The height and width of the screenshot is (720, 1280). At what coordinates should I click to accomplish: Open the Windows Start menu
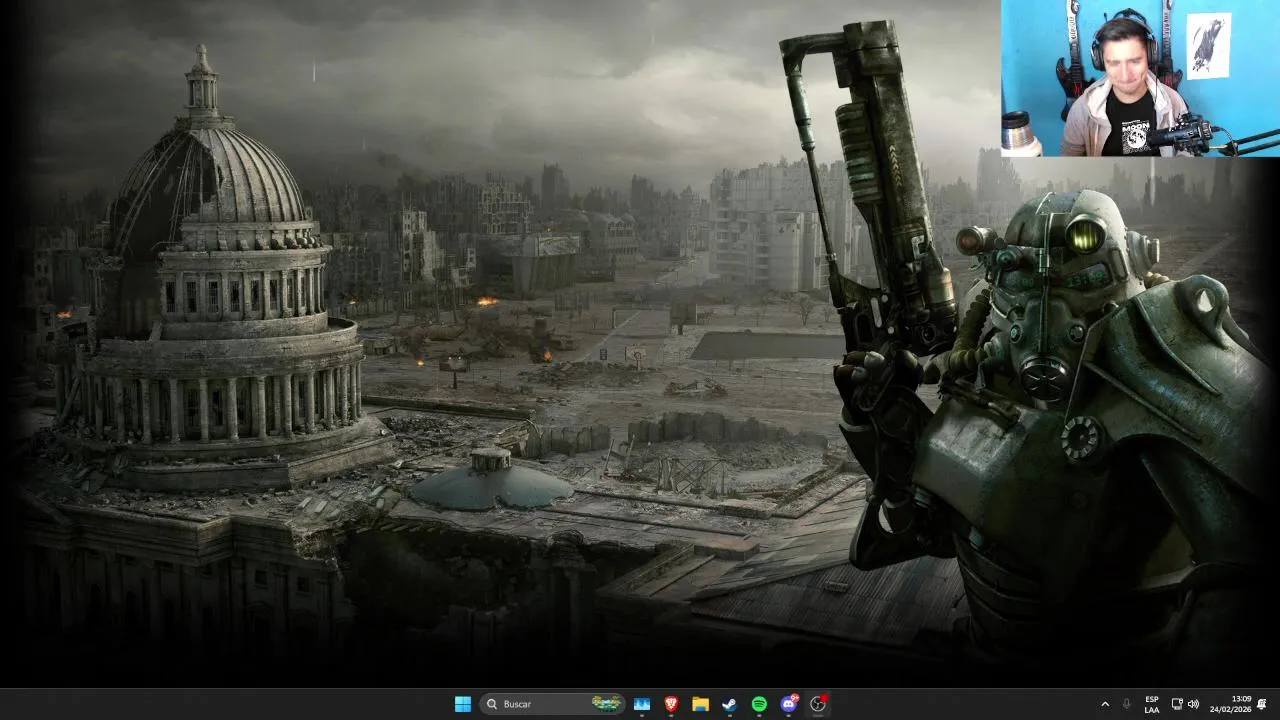pos(463,704)
